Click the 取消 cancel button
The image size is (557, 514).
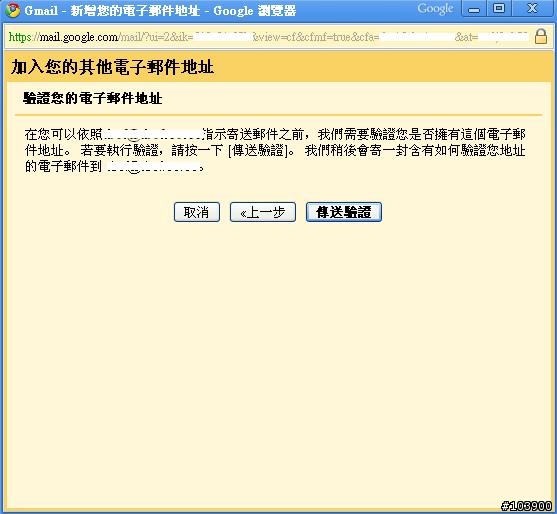(197, 212)
